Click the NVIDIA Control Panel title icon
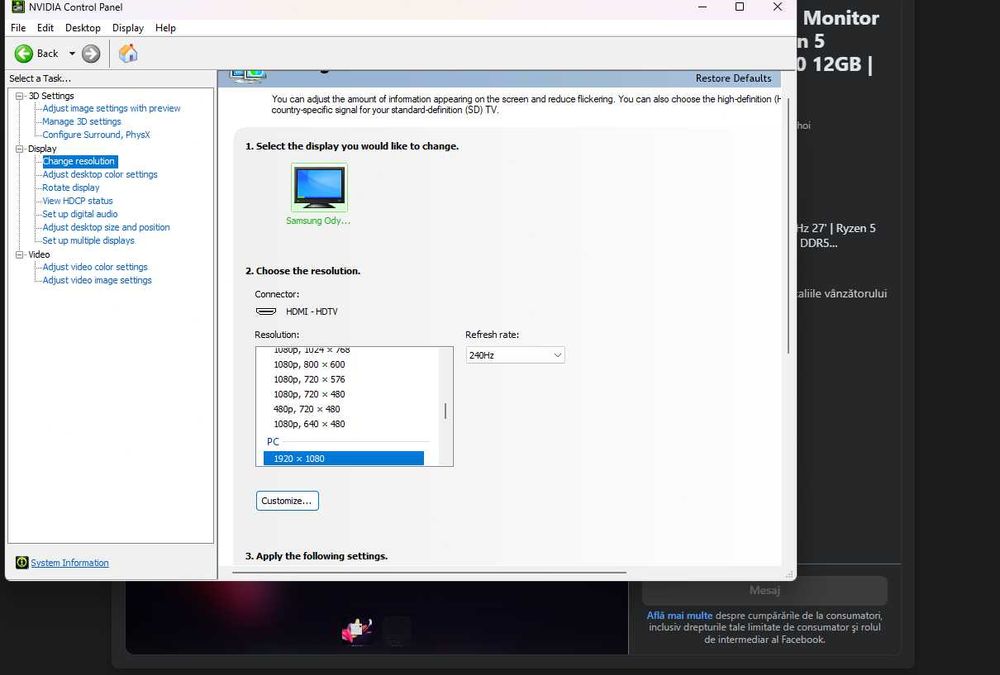1000x675 pixels. pos(18,7)
